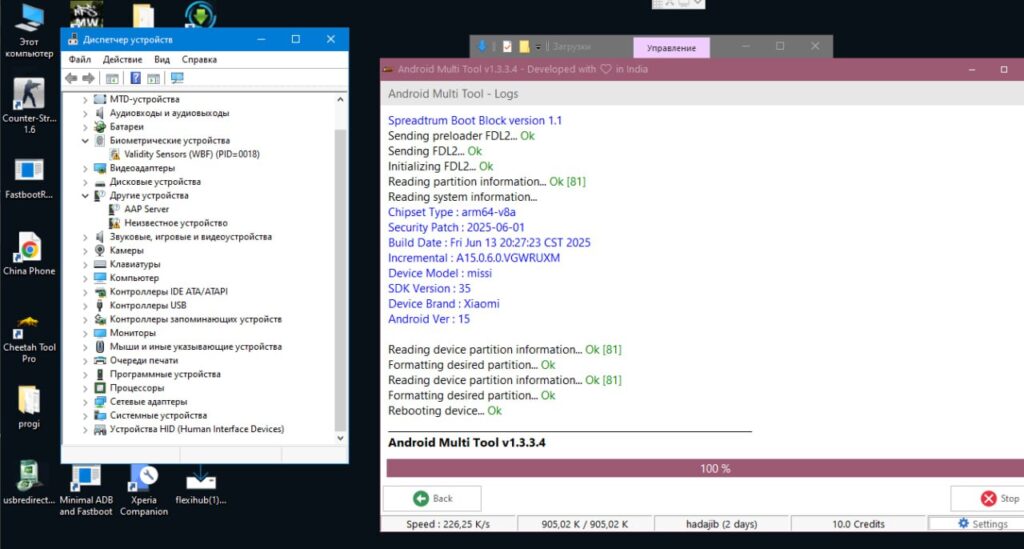Open the China Phone Chrome shortcut

click(x=29, y=247)
